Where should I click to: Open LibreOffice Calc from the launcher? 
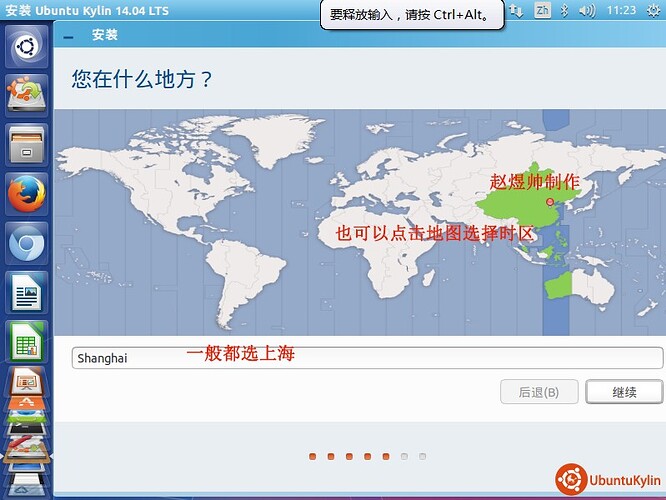(x=26, y=342)
